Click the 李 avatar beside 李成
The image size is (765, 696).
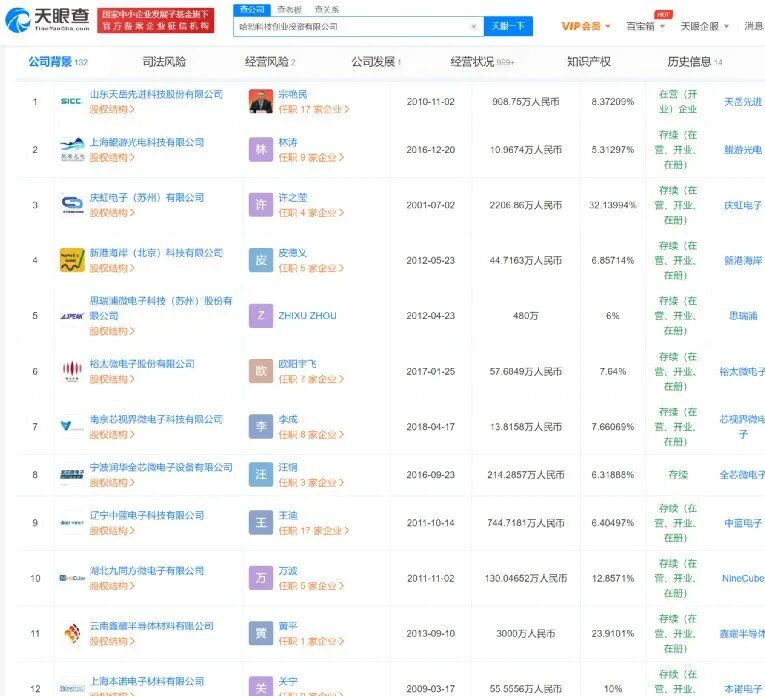tap(261, 427)
